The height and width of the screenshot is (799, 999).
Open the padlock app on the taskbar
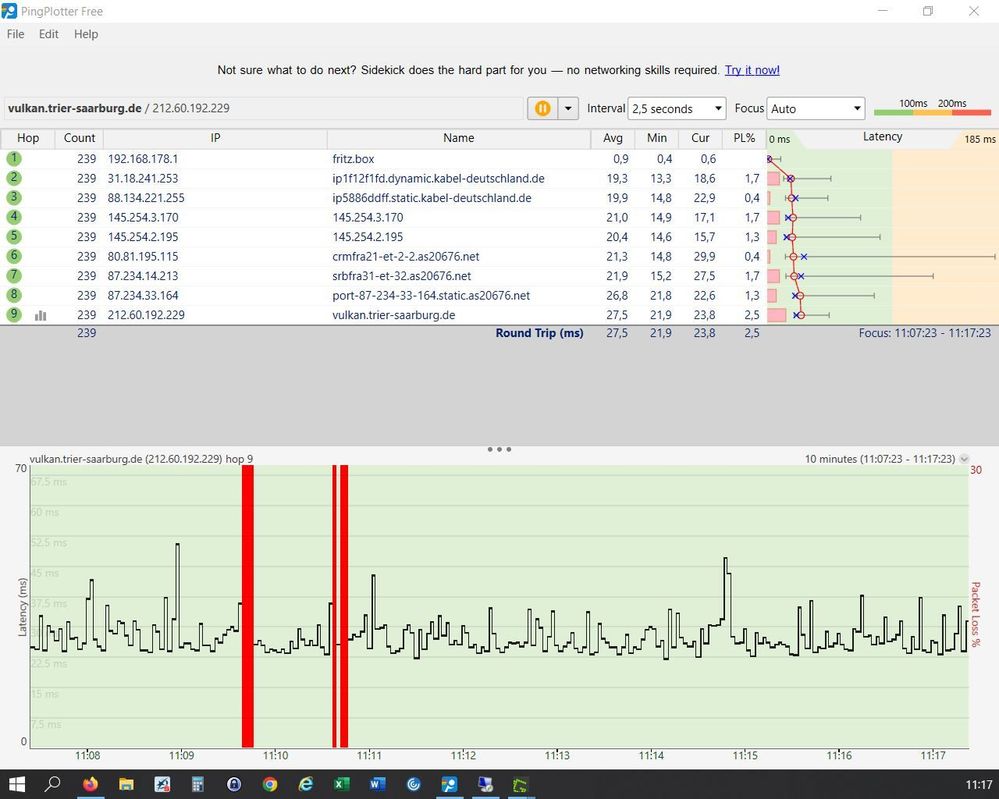point(234,784)
